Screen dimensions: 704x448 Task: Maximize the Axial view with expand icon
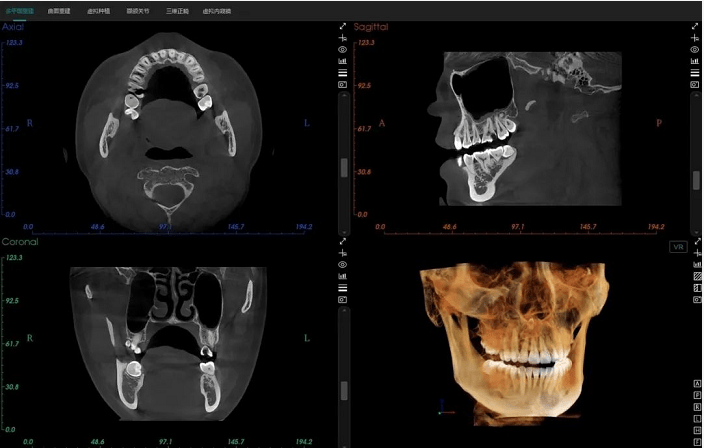coord(343,26)
